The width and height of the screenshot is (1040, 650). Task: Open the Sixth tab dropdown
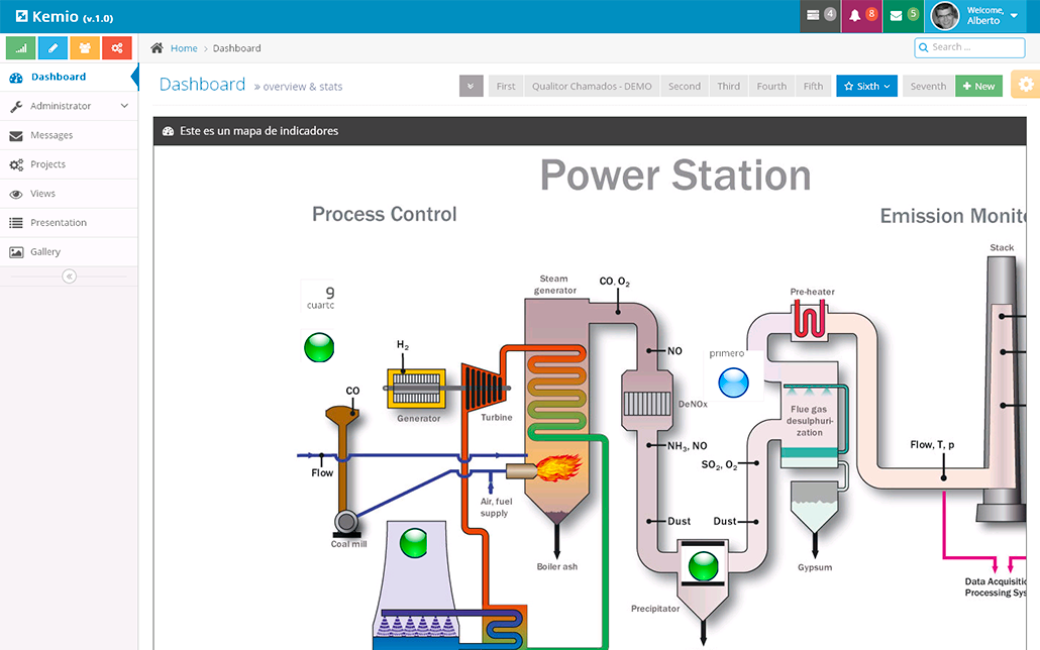coord(866,86)
